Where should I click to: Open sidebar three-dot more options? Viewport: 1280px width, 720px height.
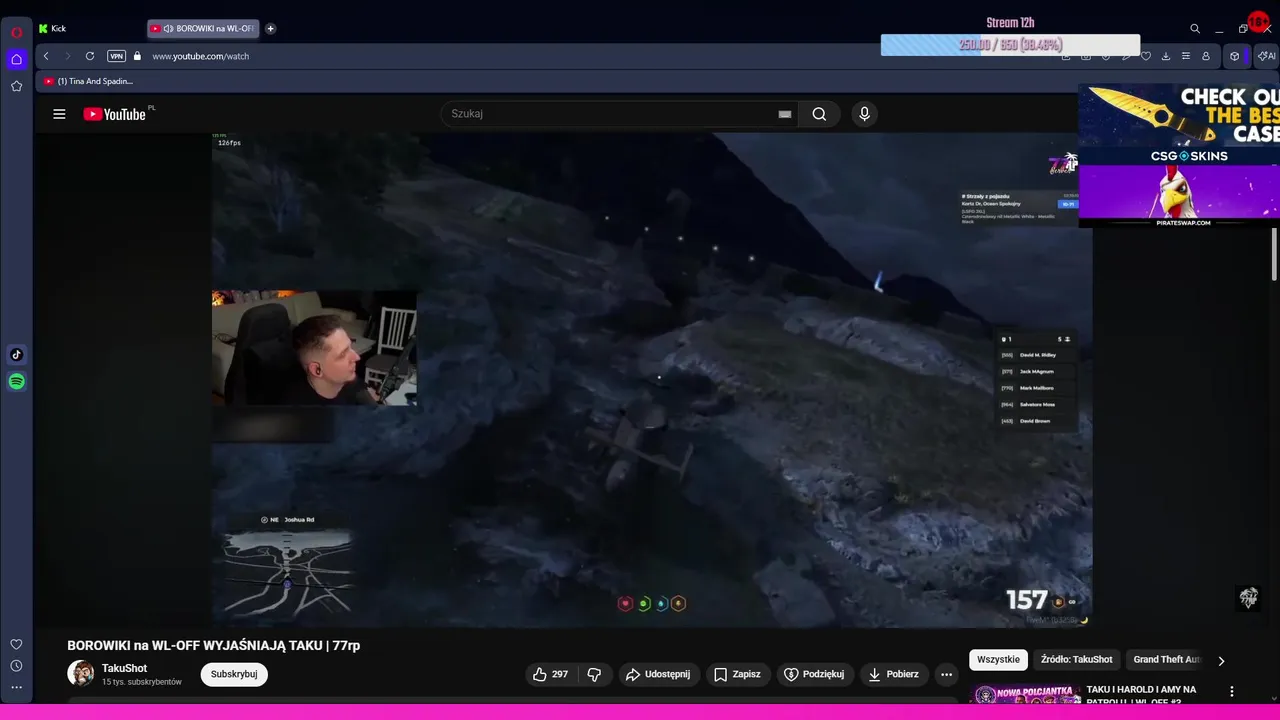point(16,687)
